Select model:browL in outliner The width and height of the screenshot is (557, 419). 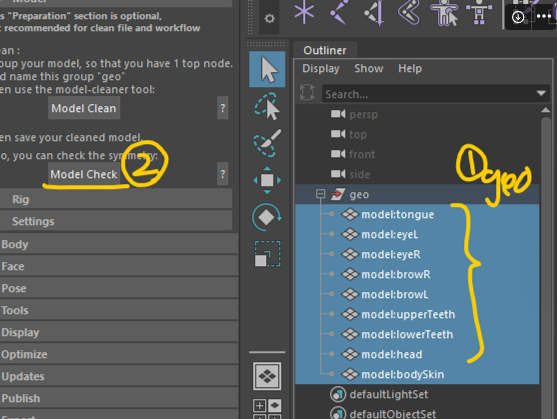(x=417, y=294)
